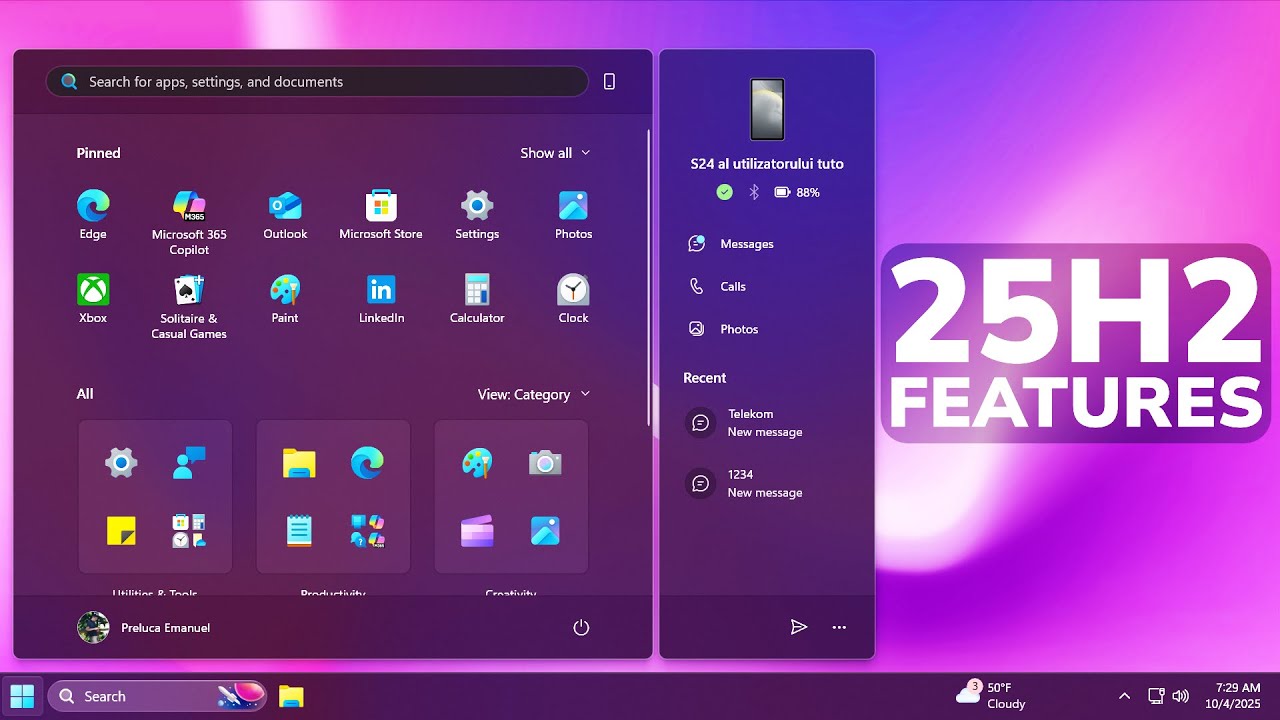1280x720 pixels.
Task: Open the weather widget showing 50°F Cloudy
Action: click(991, 696)
